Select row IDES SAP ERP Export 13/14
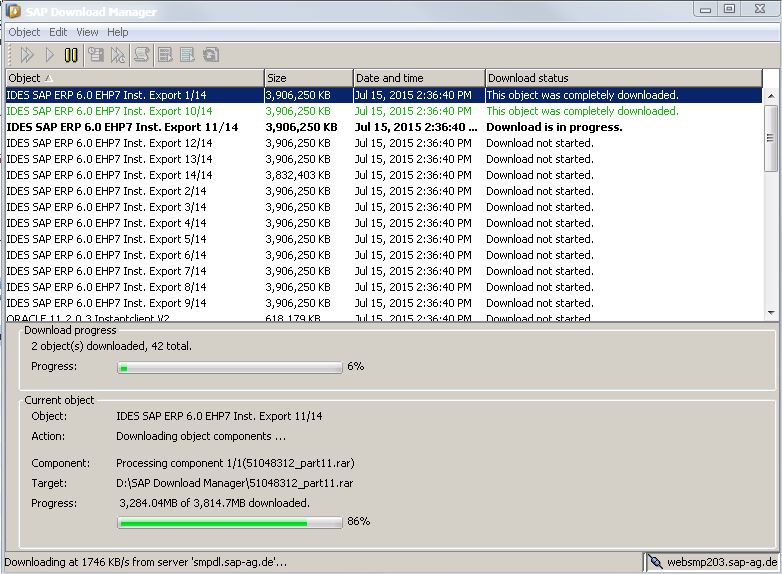 tap(384, 159)
